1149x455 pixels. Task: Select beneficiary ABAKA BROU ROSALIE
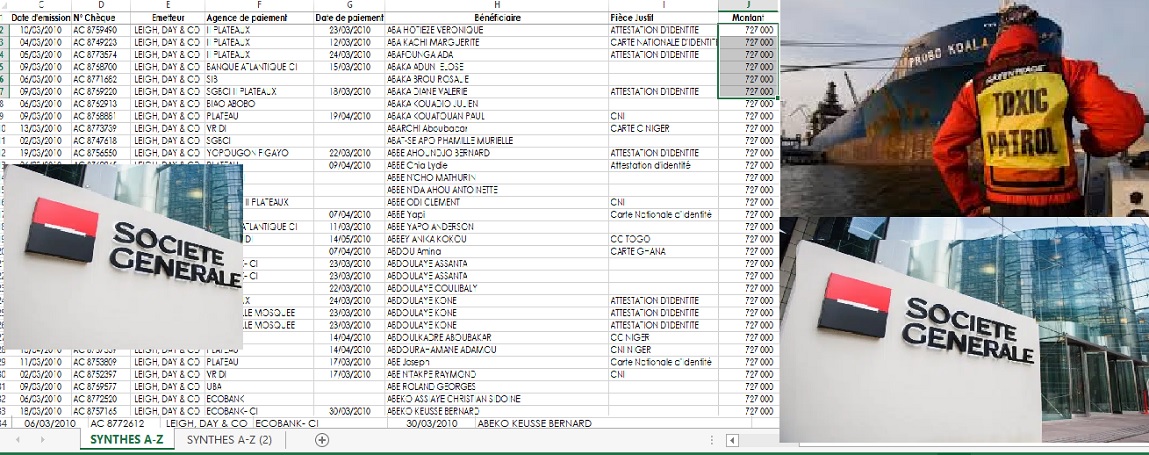tap(497, 79)
